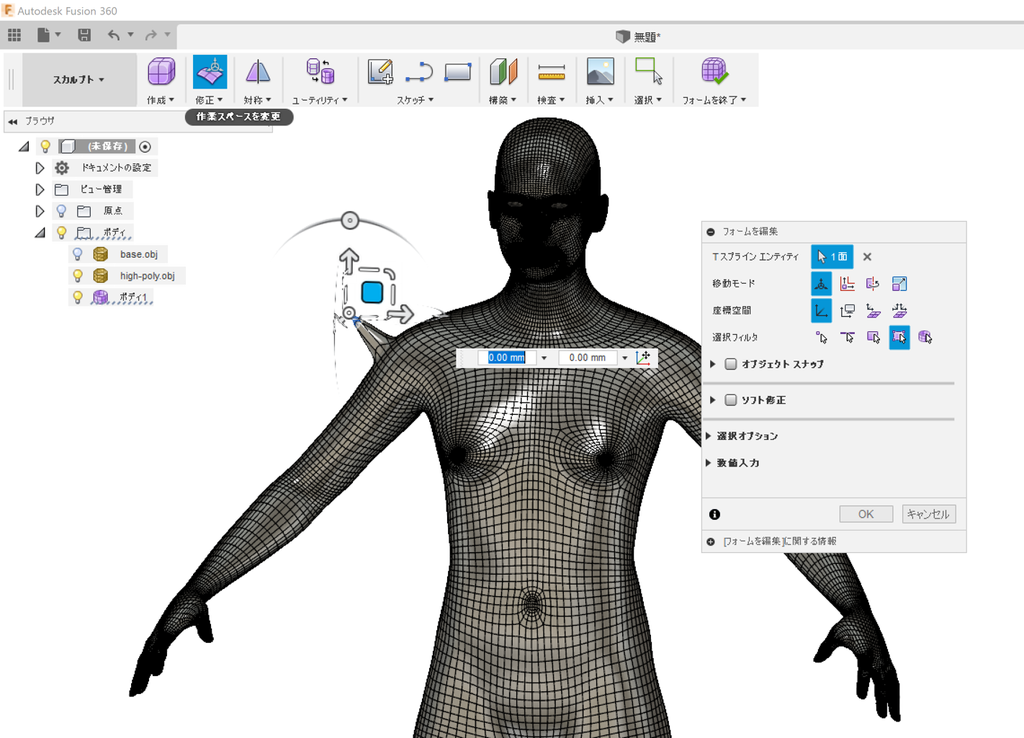Screen dimensions: 1024x738
Task: Set coordinate space to the last 座標空間 icon
Action: coord(899,310)
